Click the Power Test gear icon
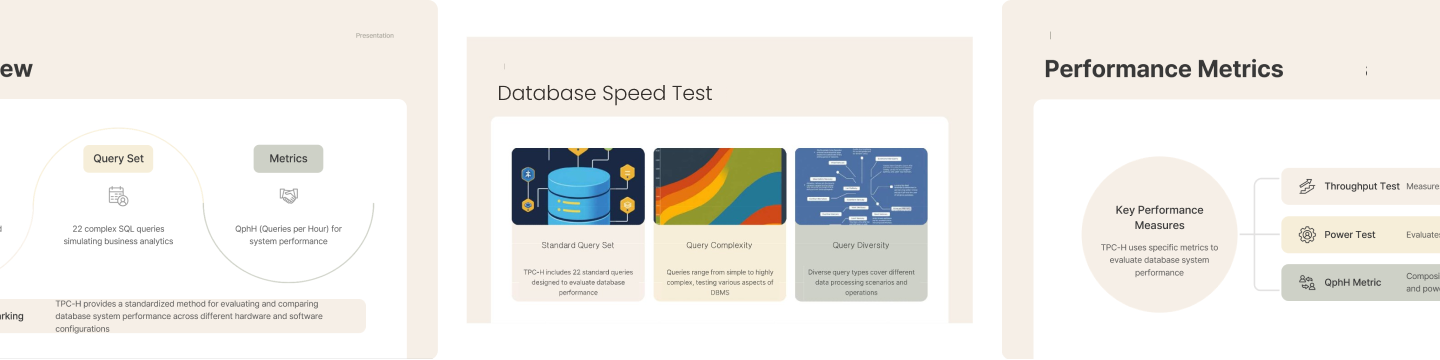The image size is (1440, 360). click(x=1306, y=235)
